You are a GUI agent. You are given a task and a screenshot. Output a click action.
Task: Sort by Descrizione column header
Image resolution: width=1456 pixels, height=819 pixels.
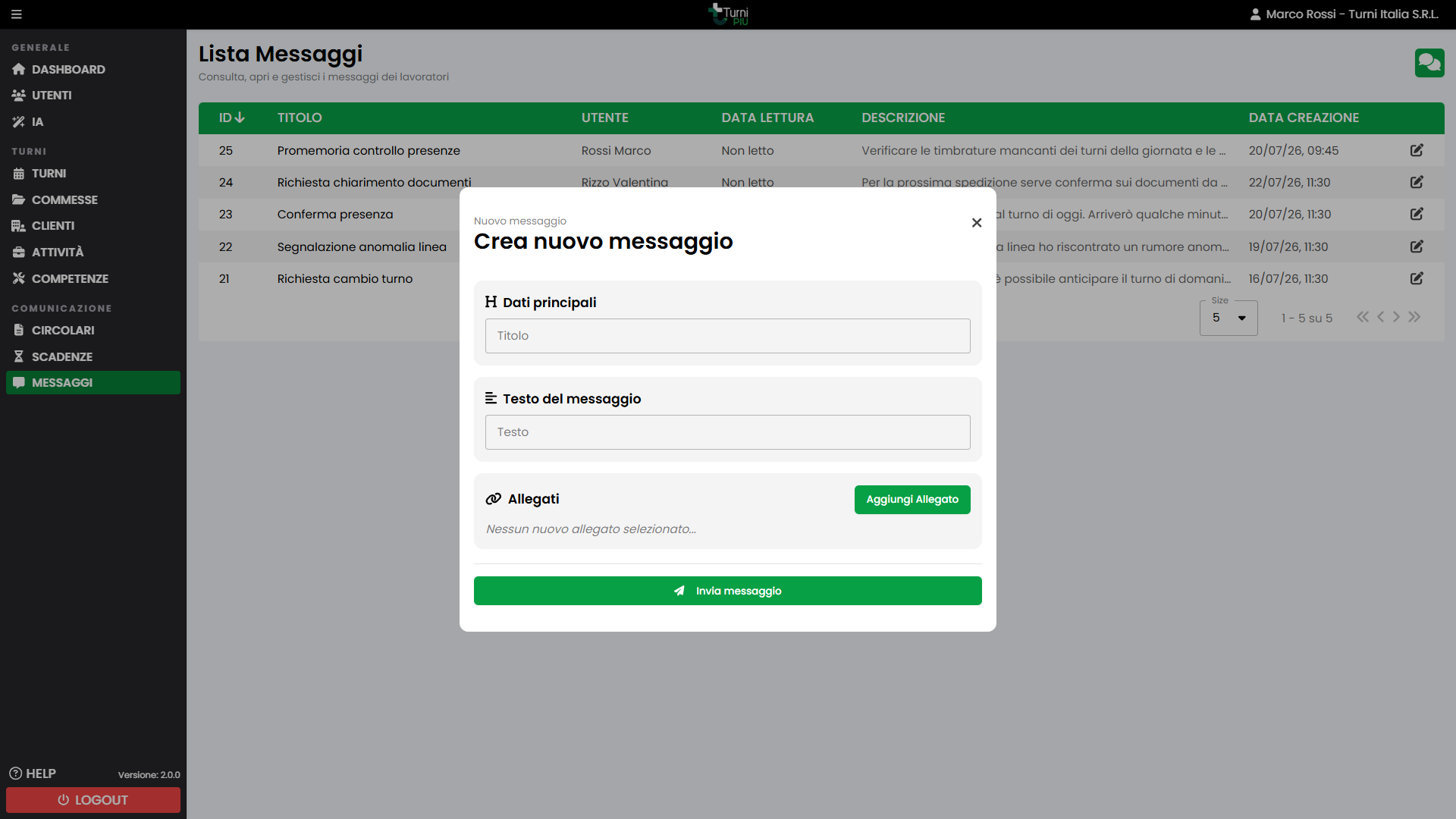(x=903, y=118)
